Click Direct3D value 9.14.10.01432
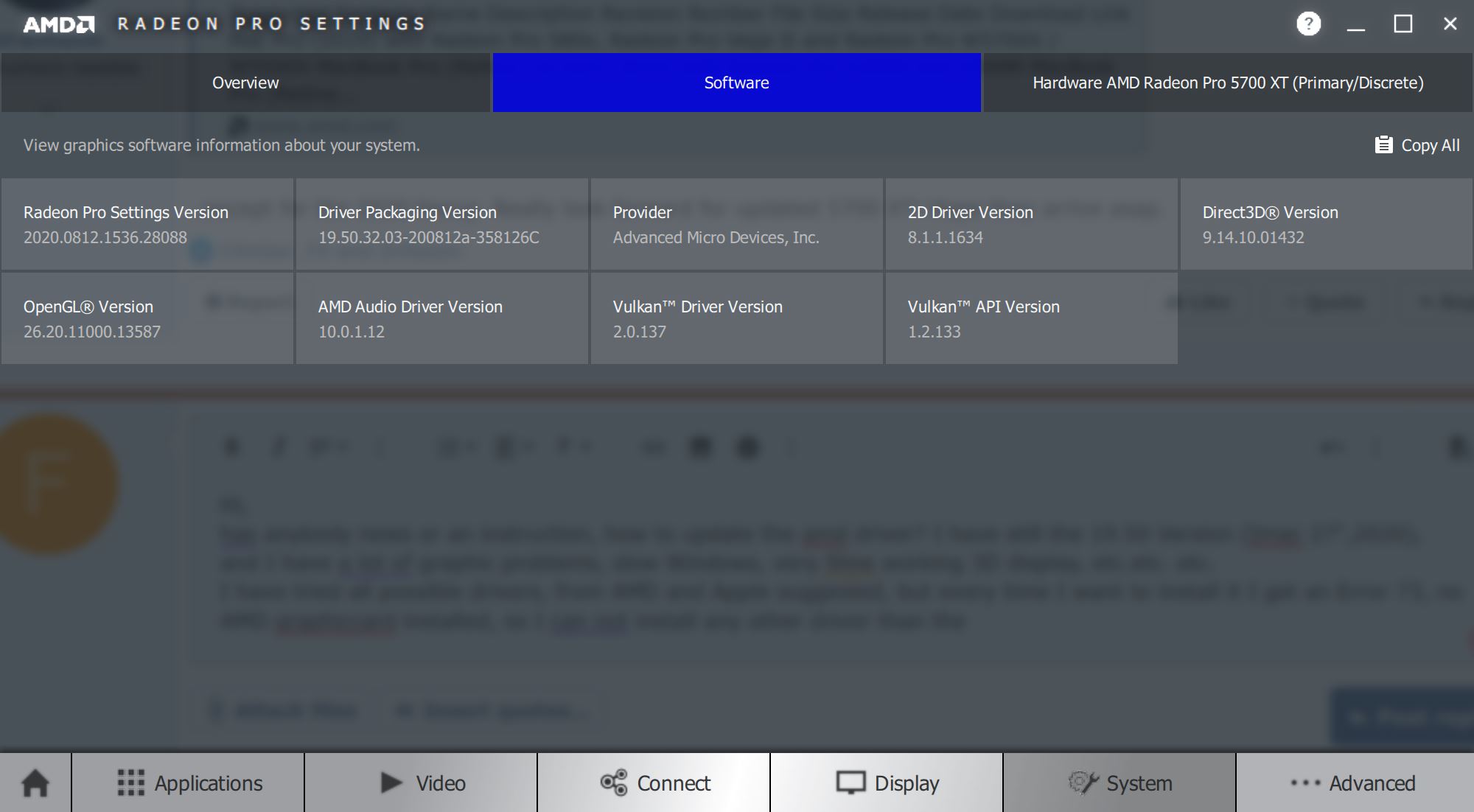This screenshot has height=812, width=1474. pyautogui.click(x=1254, y=237)
